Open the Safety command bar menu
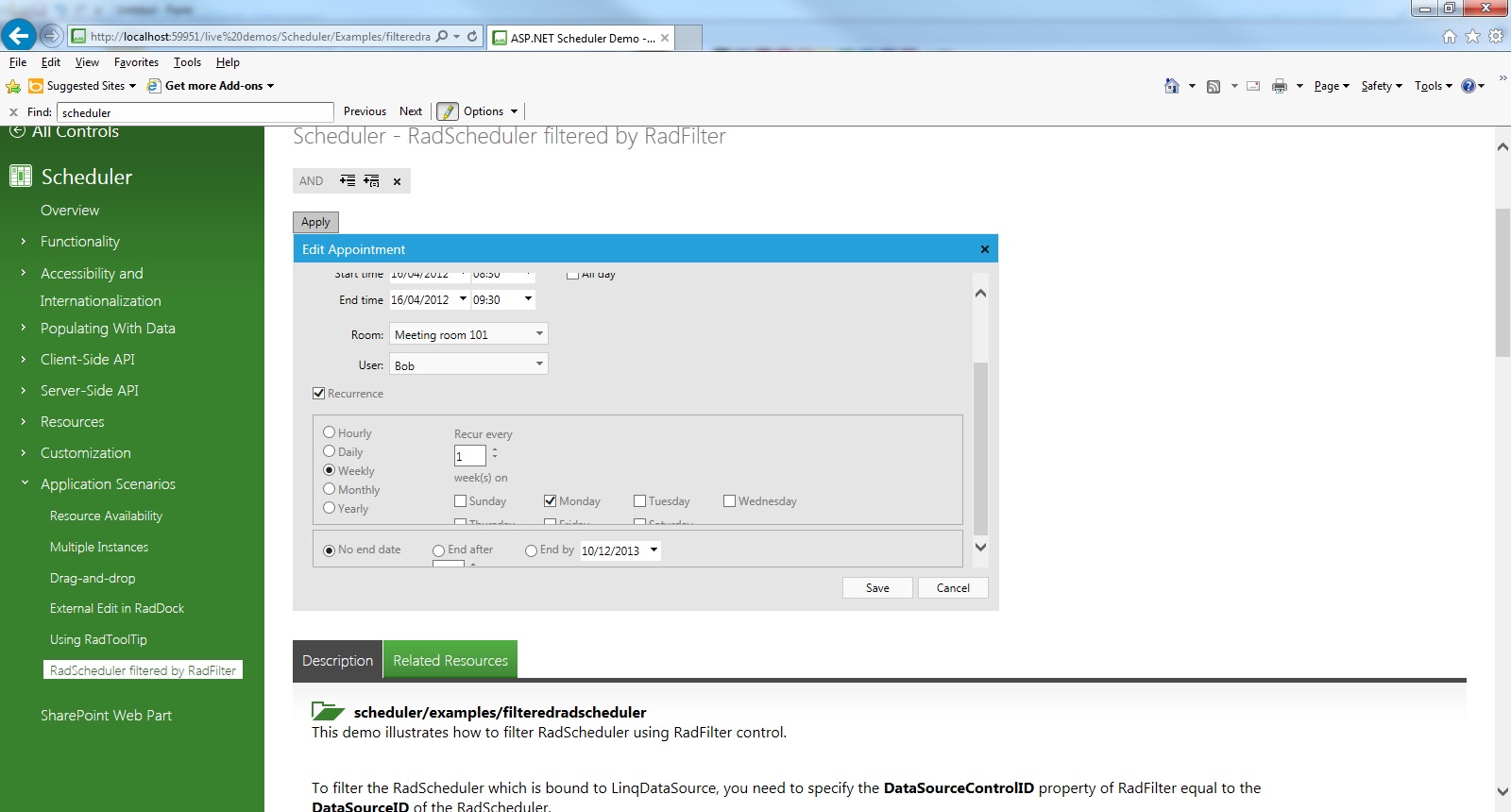Image resolution: width=1511 pixels, height=812 pixels. (x=1382, y=86)
